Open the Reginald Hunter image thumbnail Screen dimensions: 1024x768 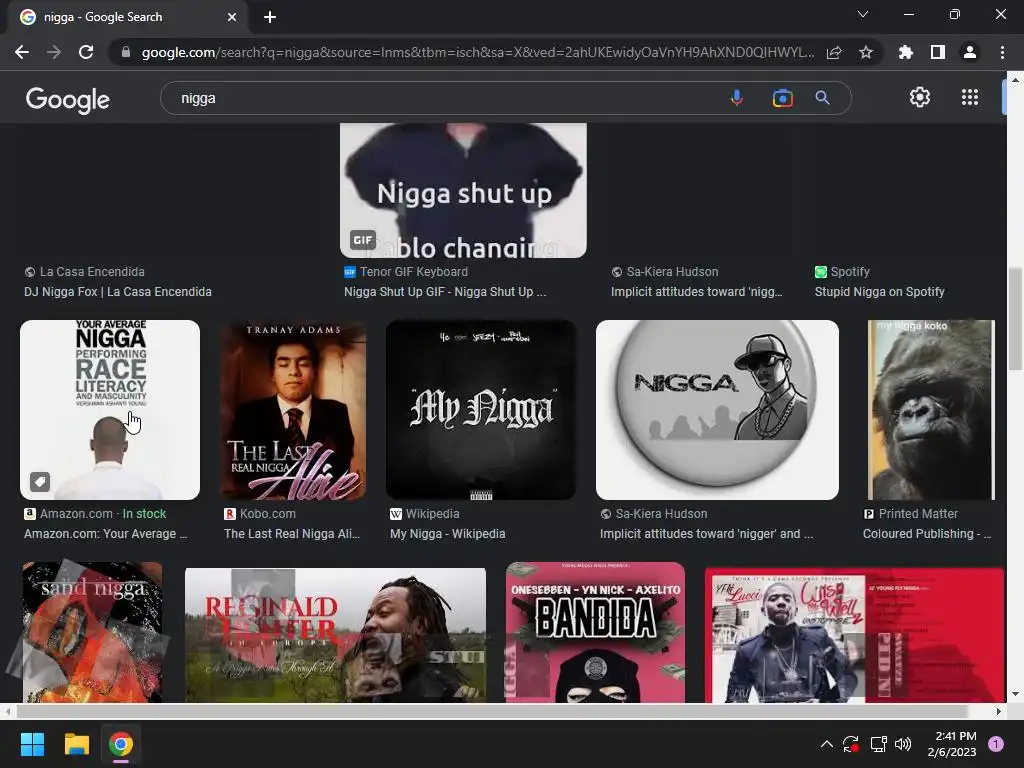(x=335, y=635)
